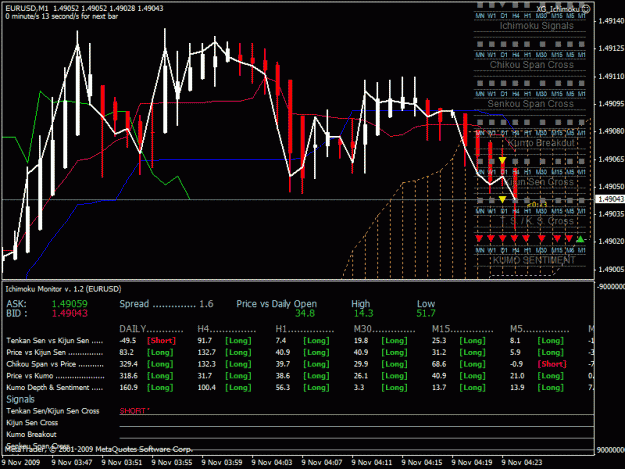Click the Price vs Daily Open value 34.8
625x469 pixels.
coord(305,314)
